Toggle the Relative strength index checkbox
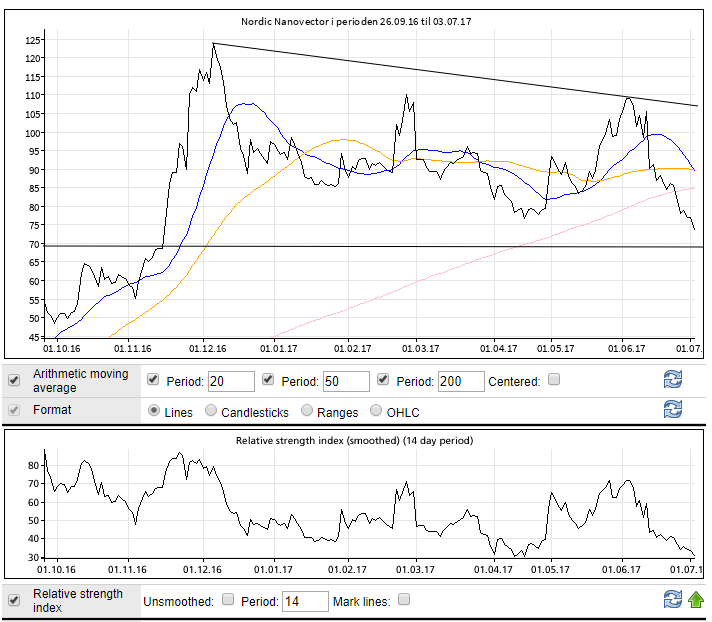Image resolution: width=712 pixels, height=622 pixels. point(14,600)
